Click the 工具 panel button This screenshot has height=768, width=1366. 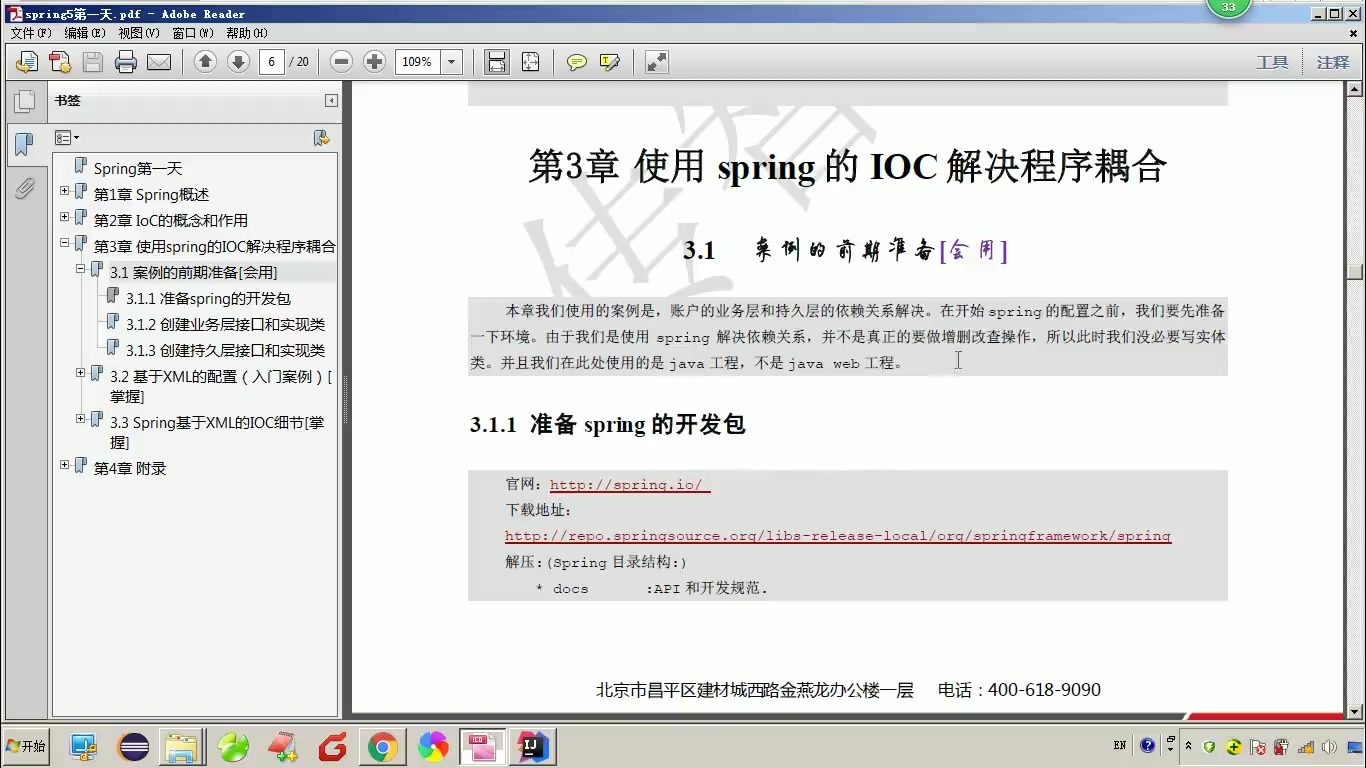click(x=1274, y=62)
